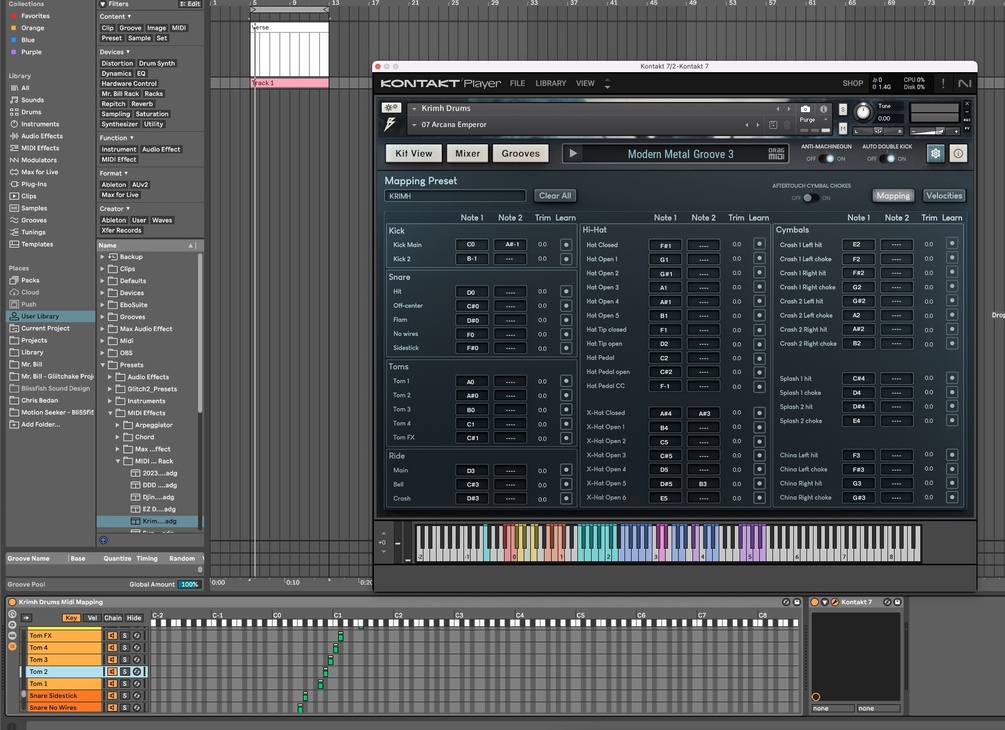Select User Library in Places
The width and height of the screenshot is (1005, 730).
51,316
